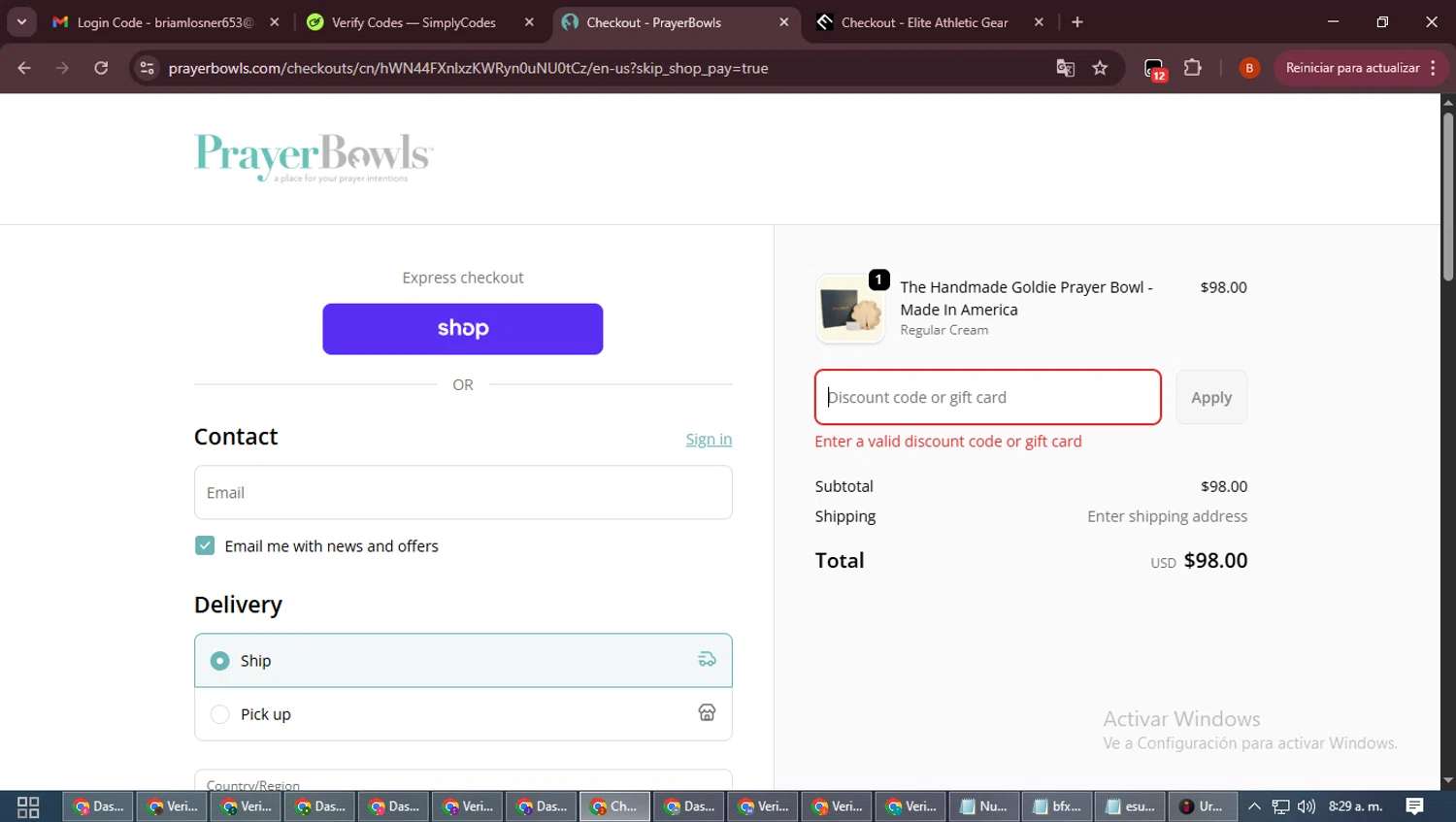
Task: Click the discount code error message
Action: click(948, 442)
